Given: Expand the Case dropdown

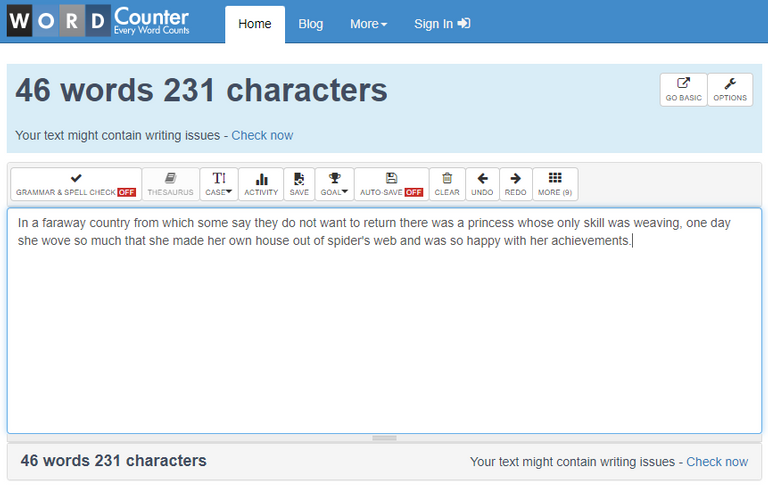Looking at the screenshot, I should point(218,184).
